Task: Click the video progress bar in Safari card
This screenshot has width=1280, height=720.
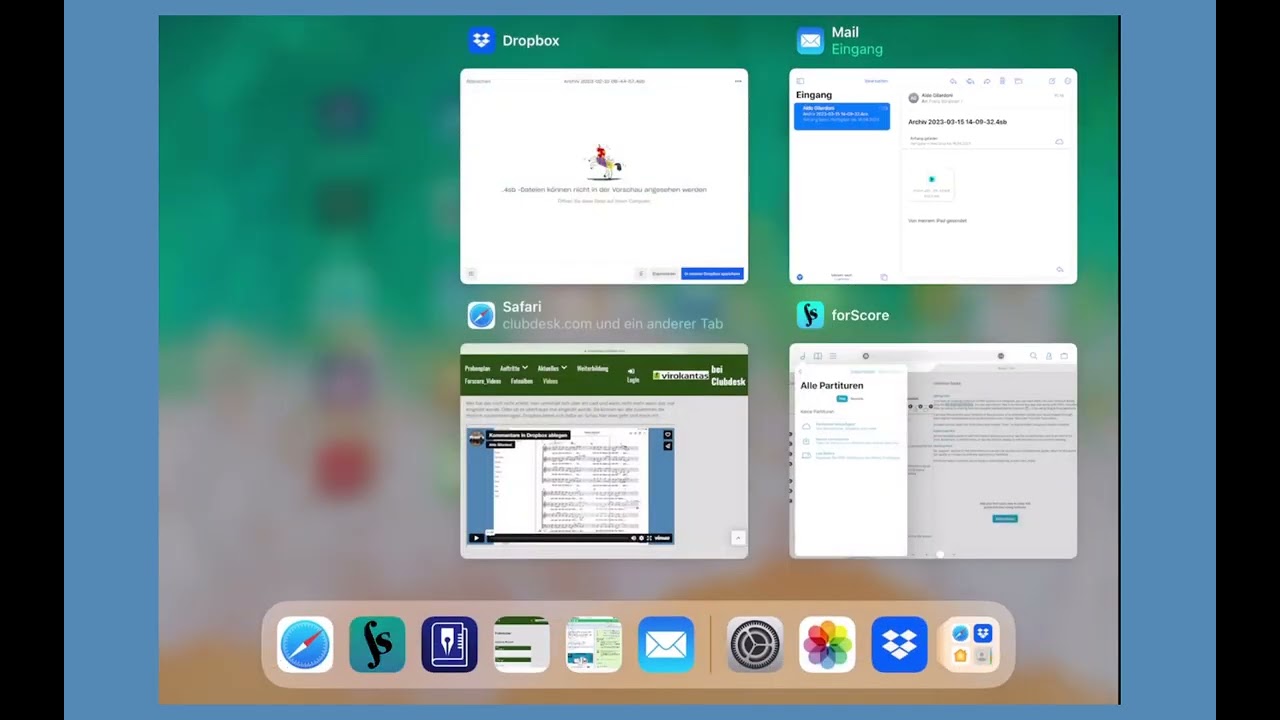Action: click(x=557, y=538)
